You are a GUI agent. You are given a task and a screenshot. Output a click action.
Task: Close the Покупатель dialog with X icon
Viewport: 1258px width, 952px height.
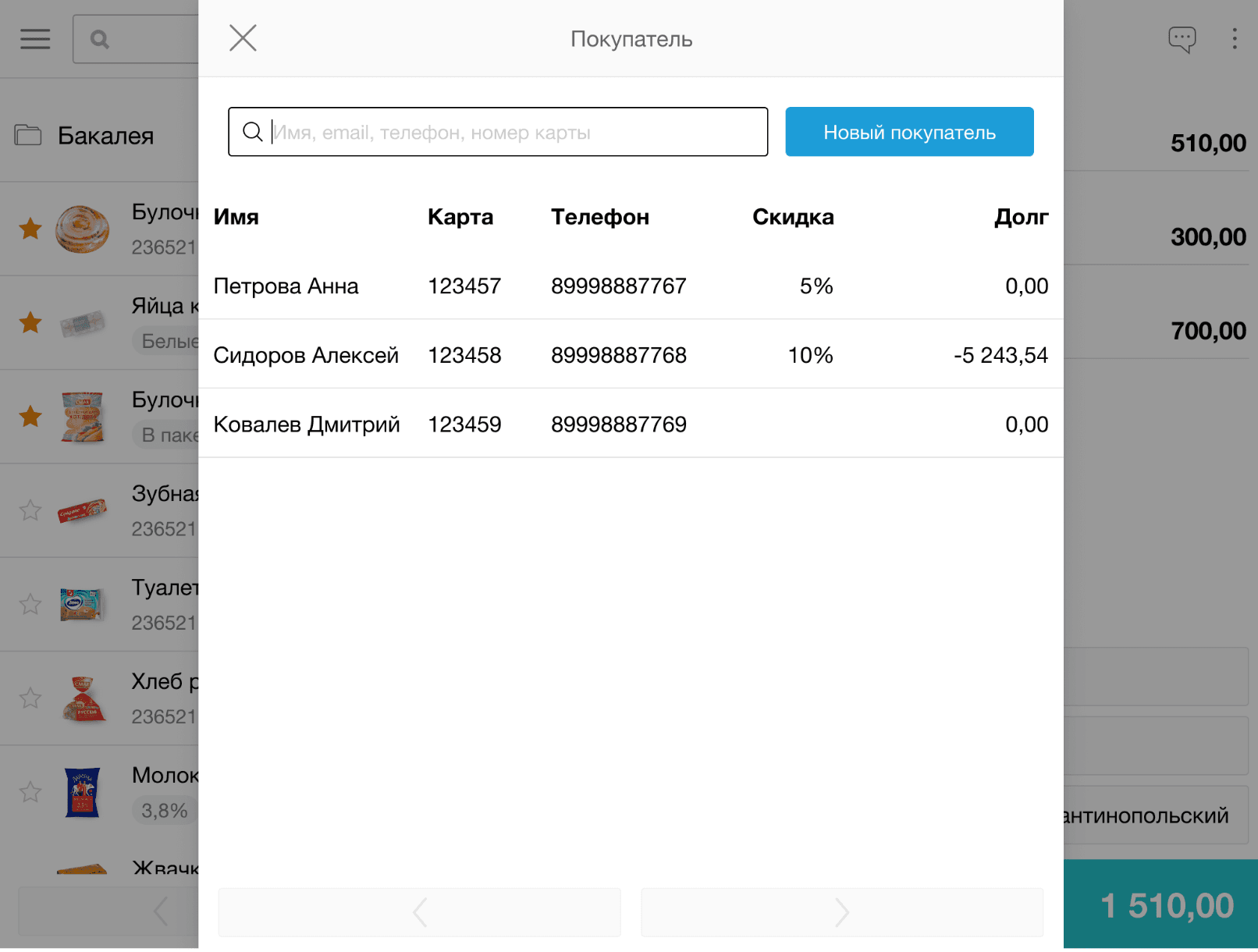[243, 37]
